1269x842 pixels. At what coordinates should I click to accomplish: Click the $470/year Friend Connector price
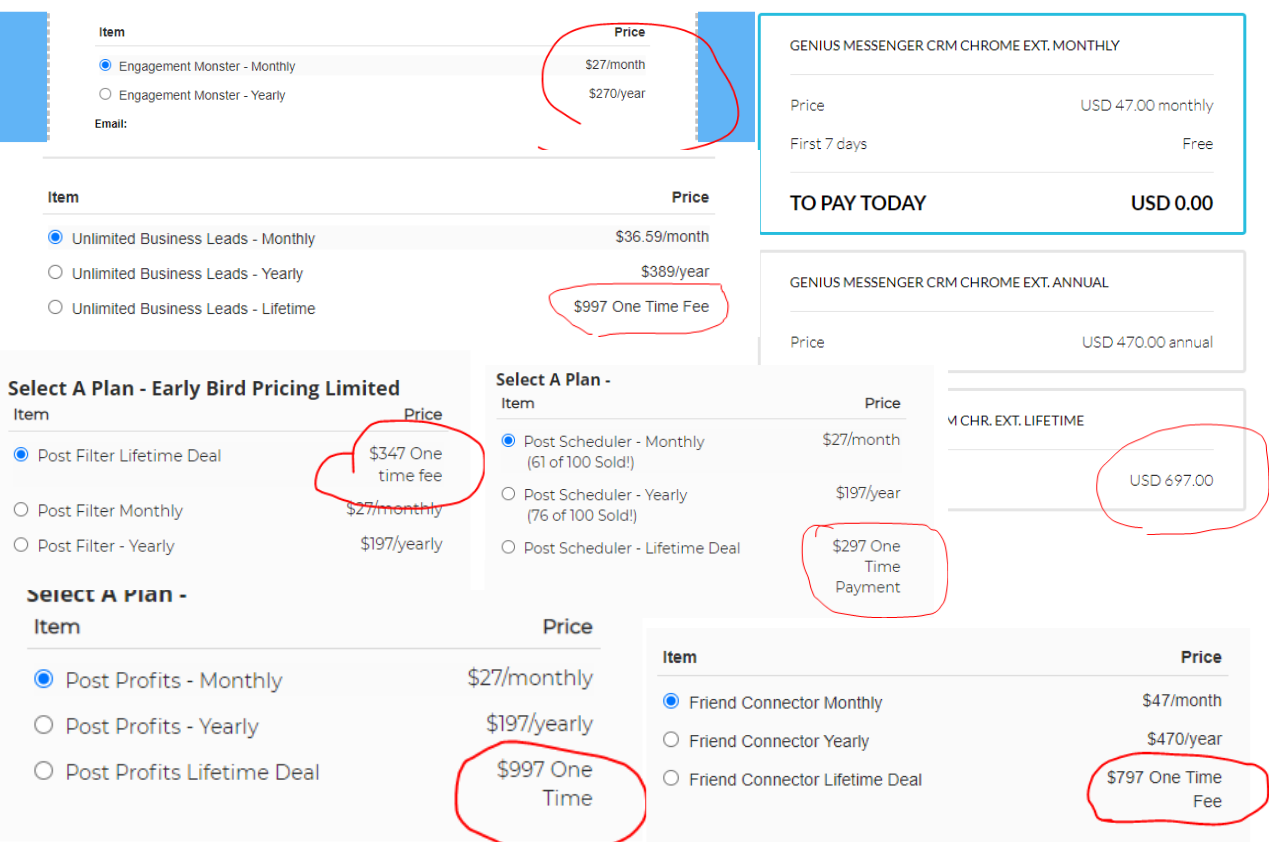(x=1185, y=739)
